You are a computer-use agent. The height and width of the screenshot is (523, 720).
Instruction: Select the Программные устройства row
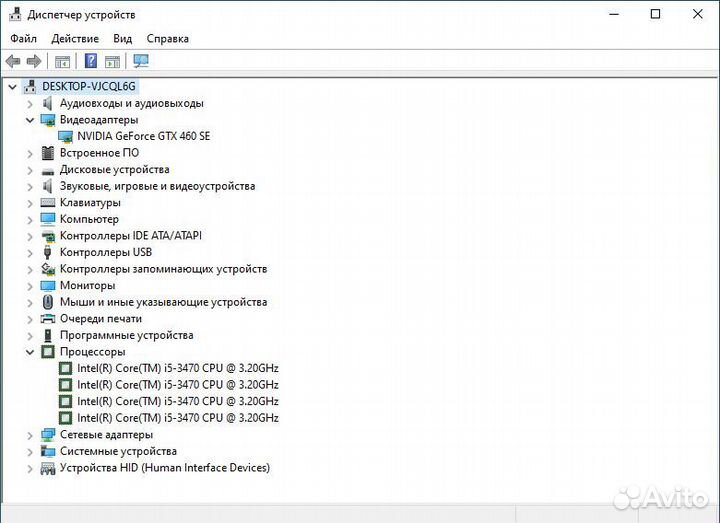127,336
